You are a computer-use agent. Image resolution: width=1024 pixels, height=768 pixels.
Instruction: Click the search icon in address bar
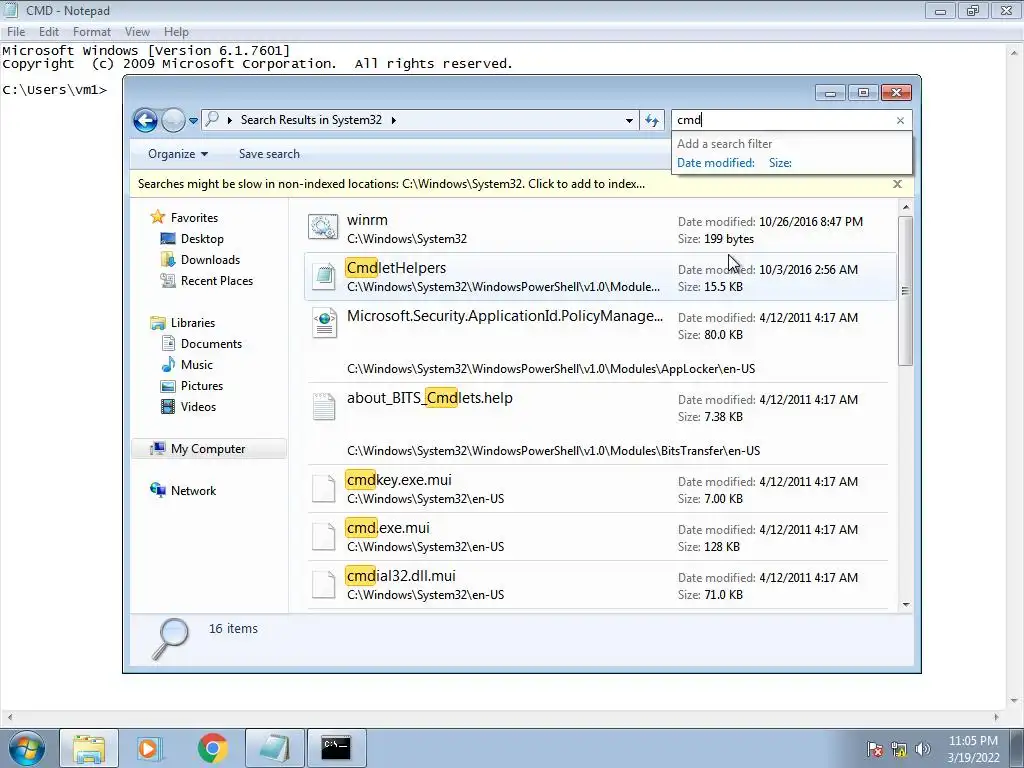tap(212, 120)
